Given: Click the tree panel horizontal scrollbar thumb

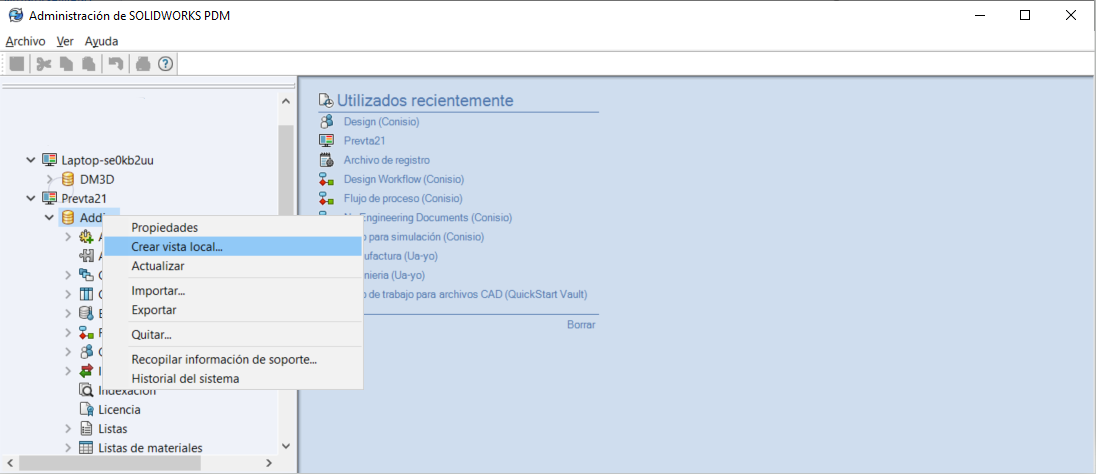Looking at the screenshot, I should coord(109,463).
